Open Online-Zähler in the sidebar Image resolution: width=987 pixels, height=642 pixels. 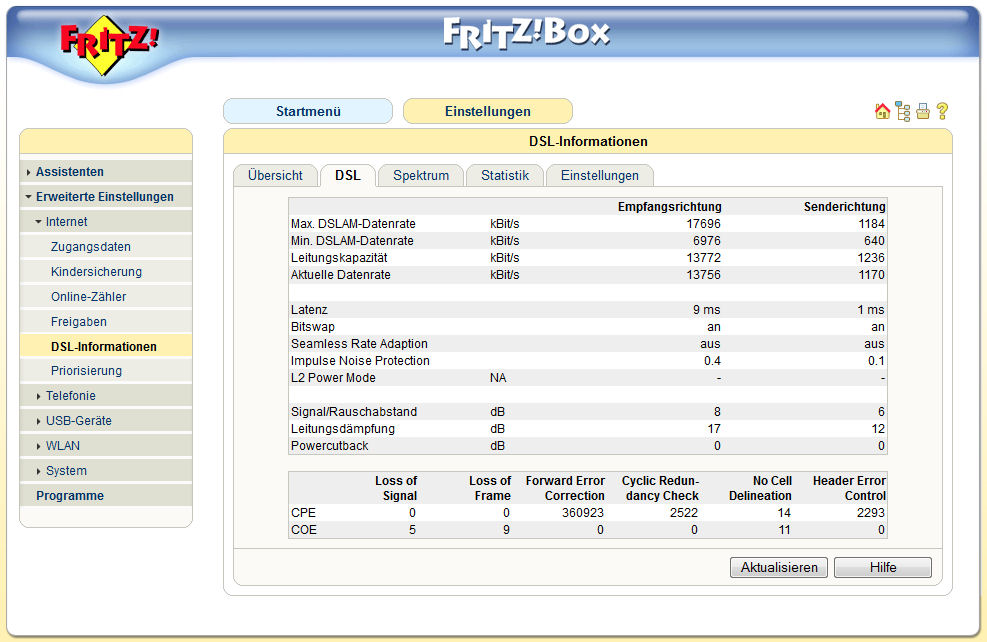pyautogui.click(x=88, y=297)
